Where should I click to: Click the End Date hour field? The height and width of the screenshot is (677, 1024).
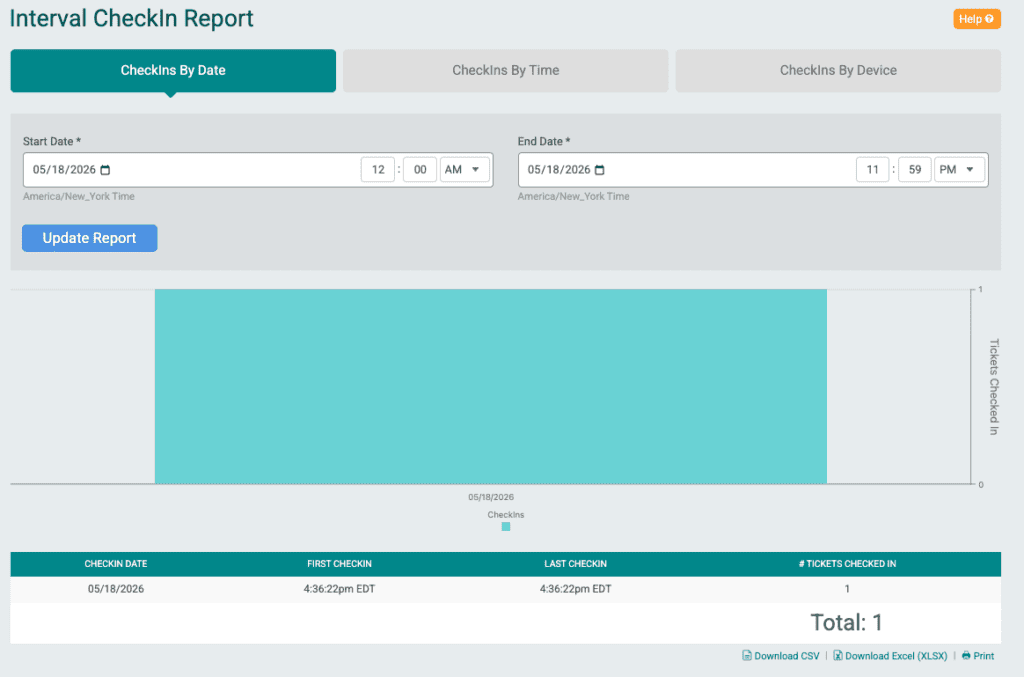pyautogui.click(x=872, y=170)
